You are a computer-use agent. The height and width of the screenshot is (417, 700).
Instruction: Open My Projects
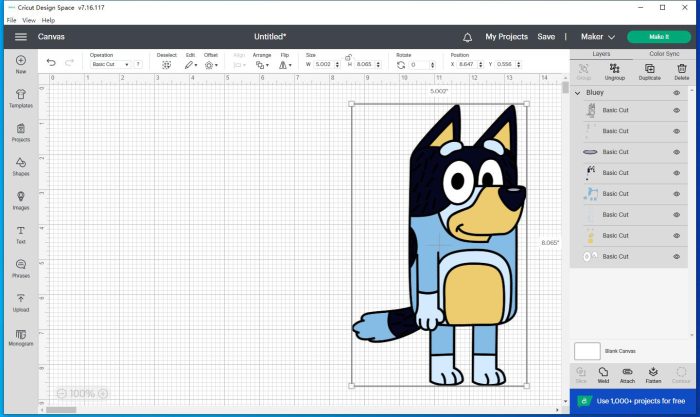506,37
